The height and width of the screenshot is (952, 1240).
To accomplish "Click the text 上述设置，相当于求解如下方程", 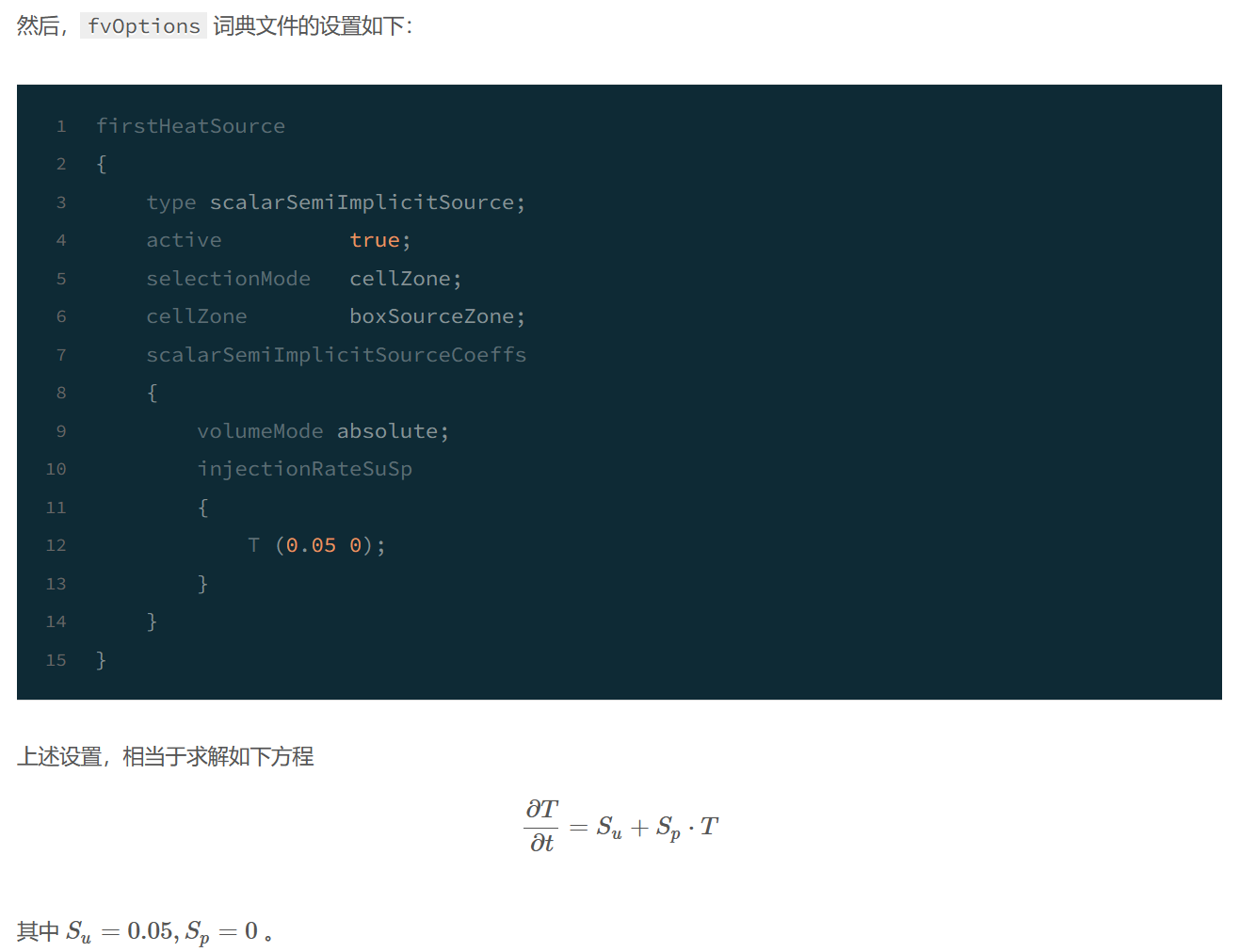I will (x=166, y=756).
